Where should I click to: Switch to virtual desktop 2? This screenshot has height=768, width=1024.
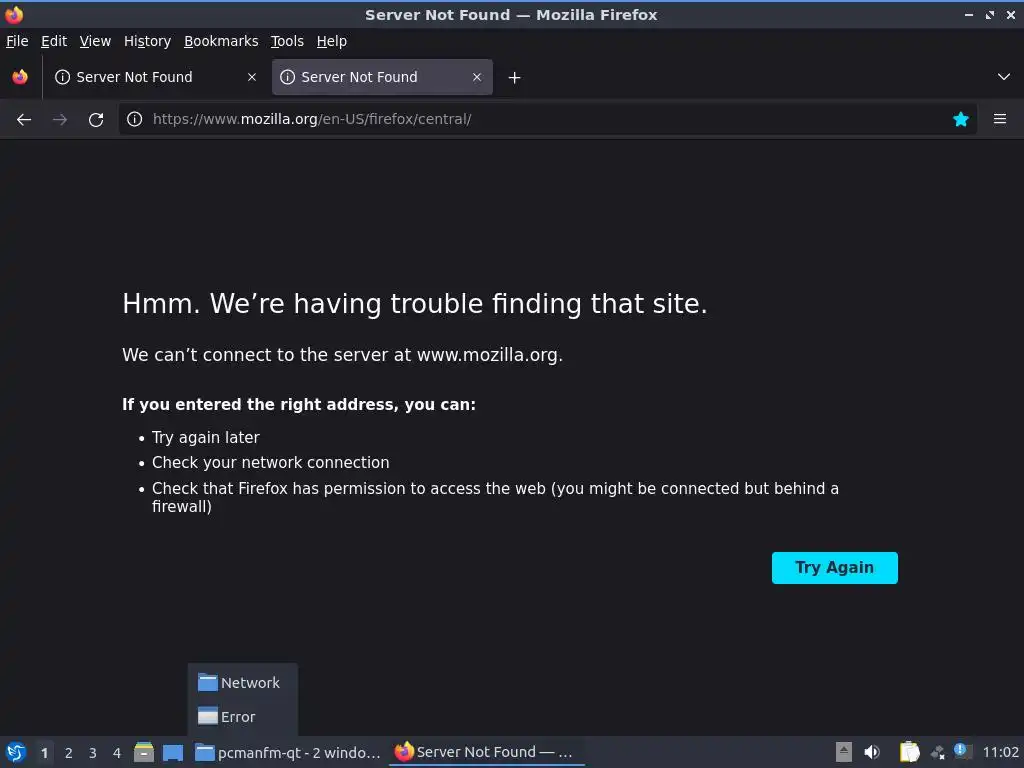[x=69, y=753]
